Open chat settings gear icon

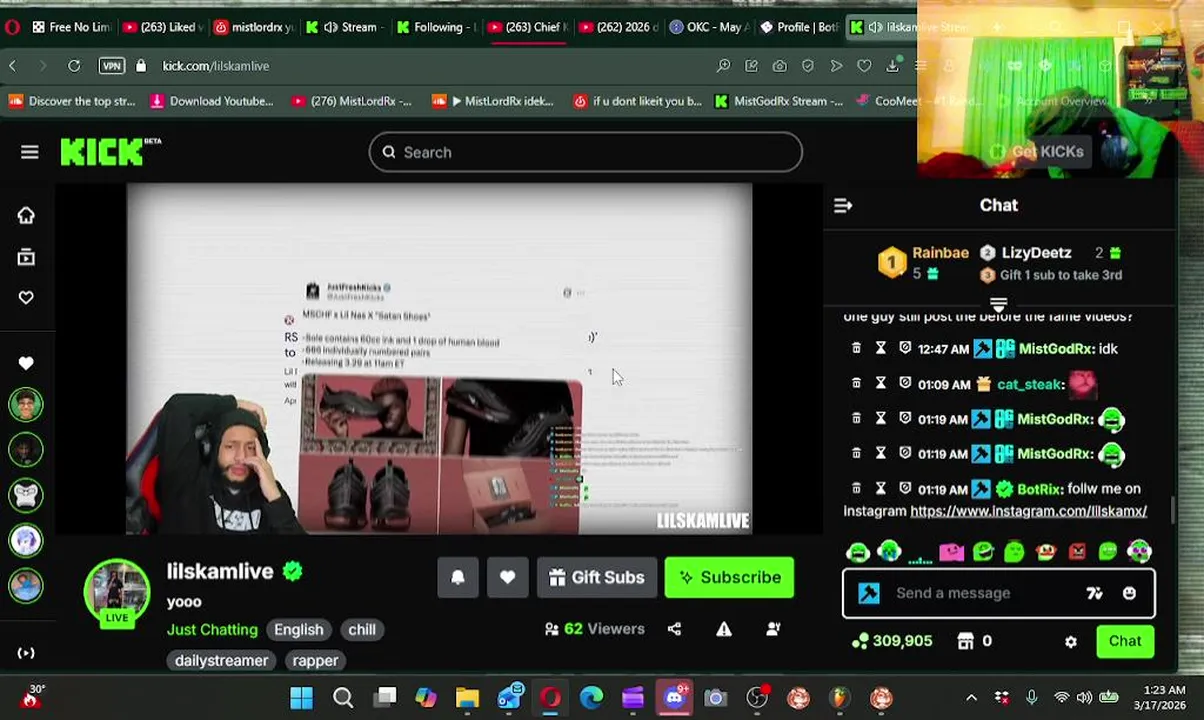coord(1071,642)
